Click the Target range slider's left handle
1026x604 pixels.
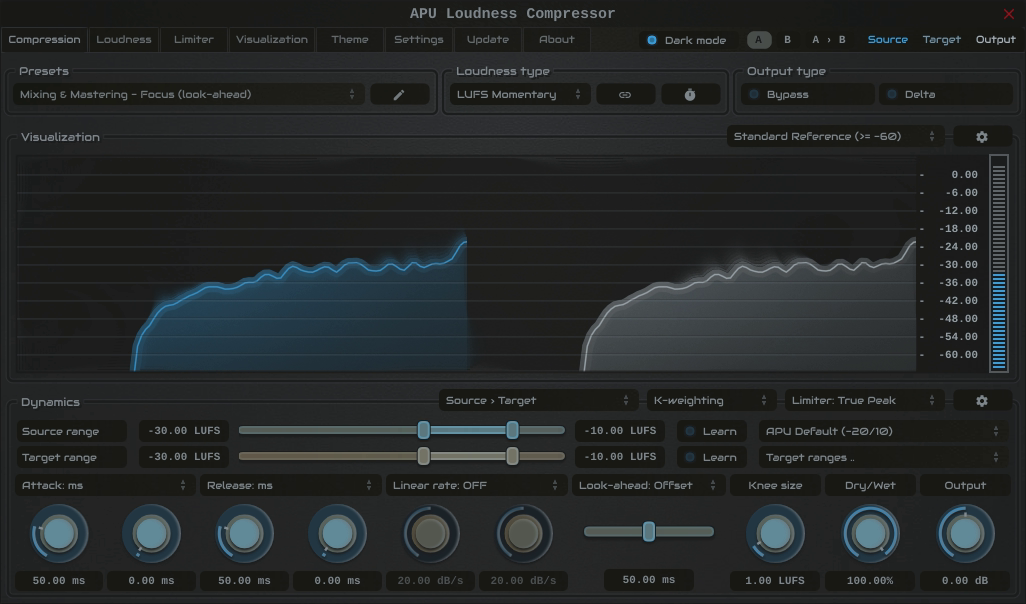coord(424,456)
